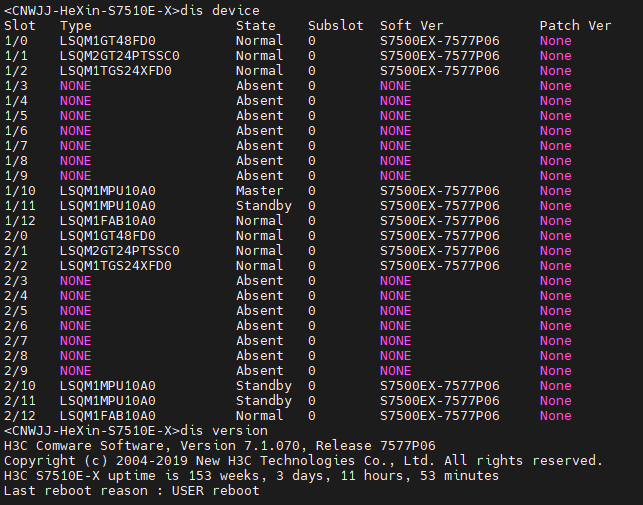The width and height of the screenshot is (643, 505).
Task: Click the Slot column header
Action: coord(20,26)
